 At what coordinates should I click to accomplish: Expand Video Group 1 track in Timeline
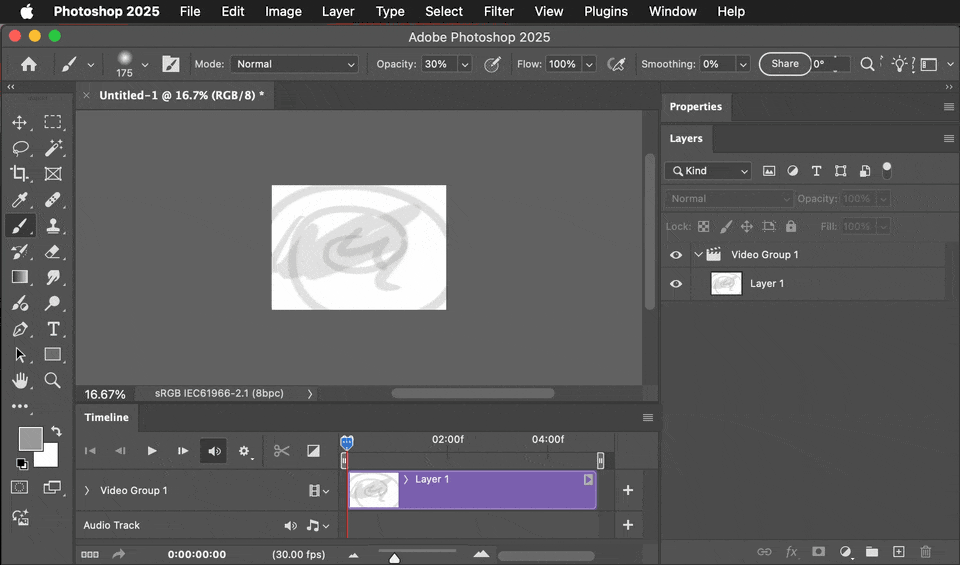87,491
